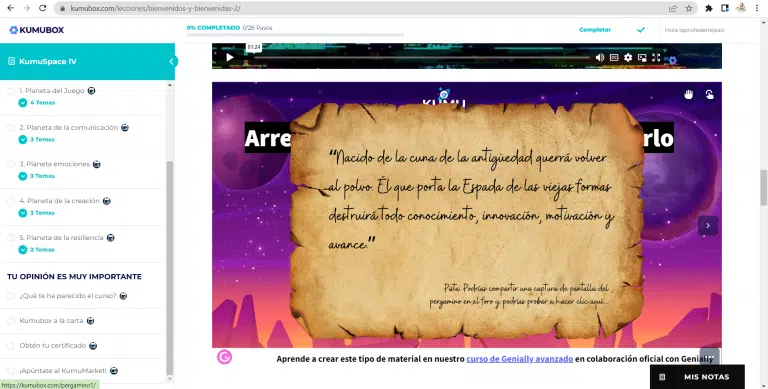Toggle closed captions on the video

click(614, 57)
